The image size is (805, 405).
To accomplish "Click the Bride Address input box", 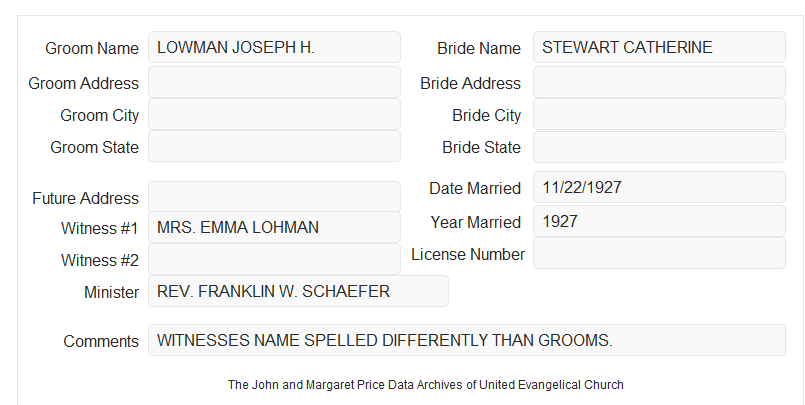I will tap(659, 82).
